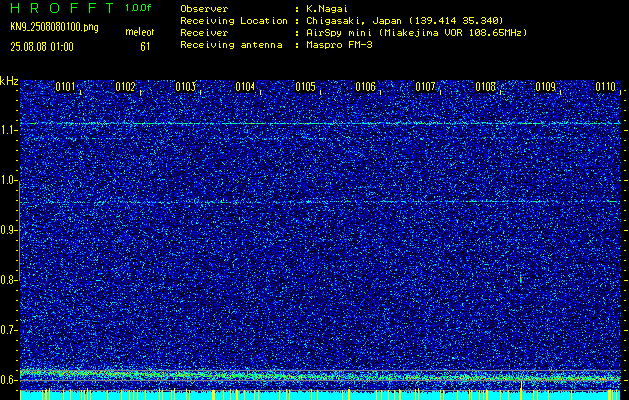This screenshot has width=629, height=400.
Task: Click the 0101 time marker
Action: coord(65,87)
